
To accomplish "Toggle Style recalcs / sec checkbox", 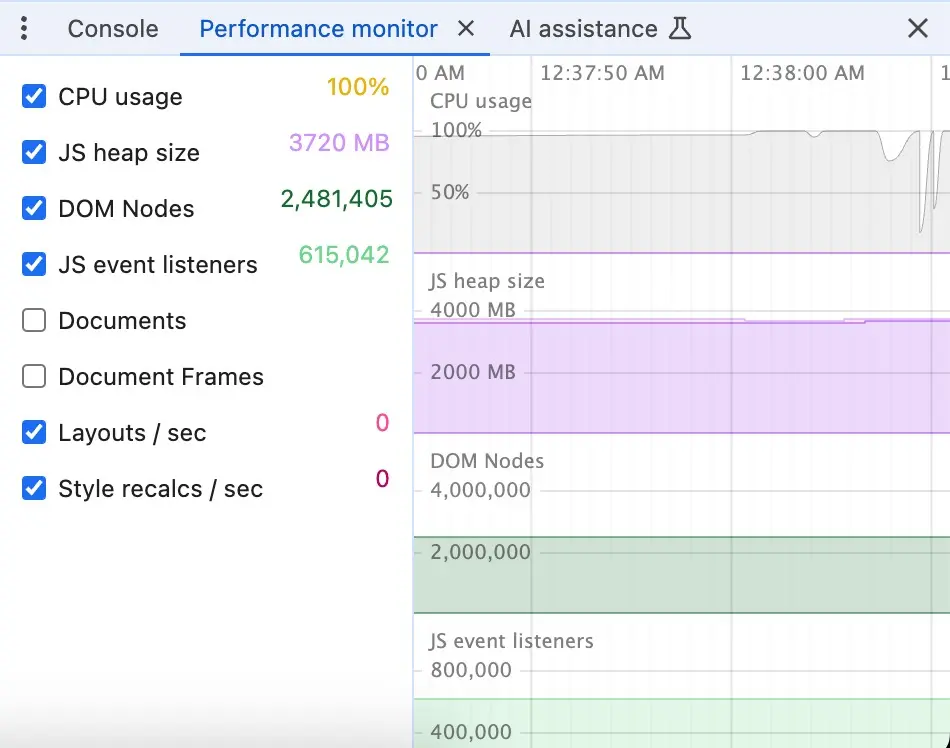I will click(34, 488).
